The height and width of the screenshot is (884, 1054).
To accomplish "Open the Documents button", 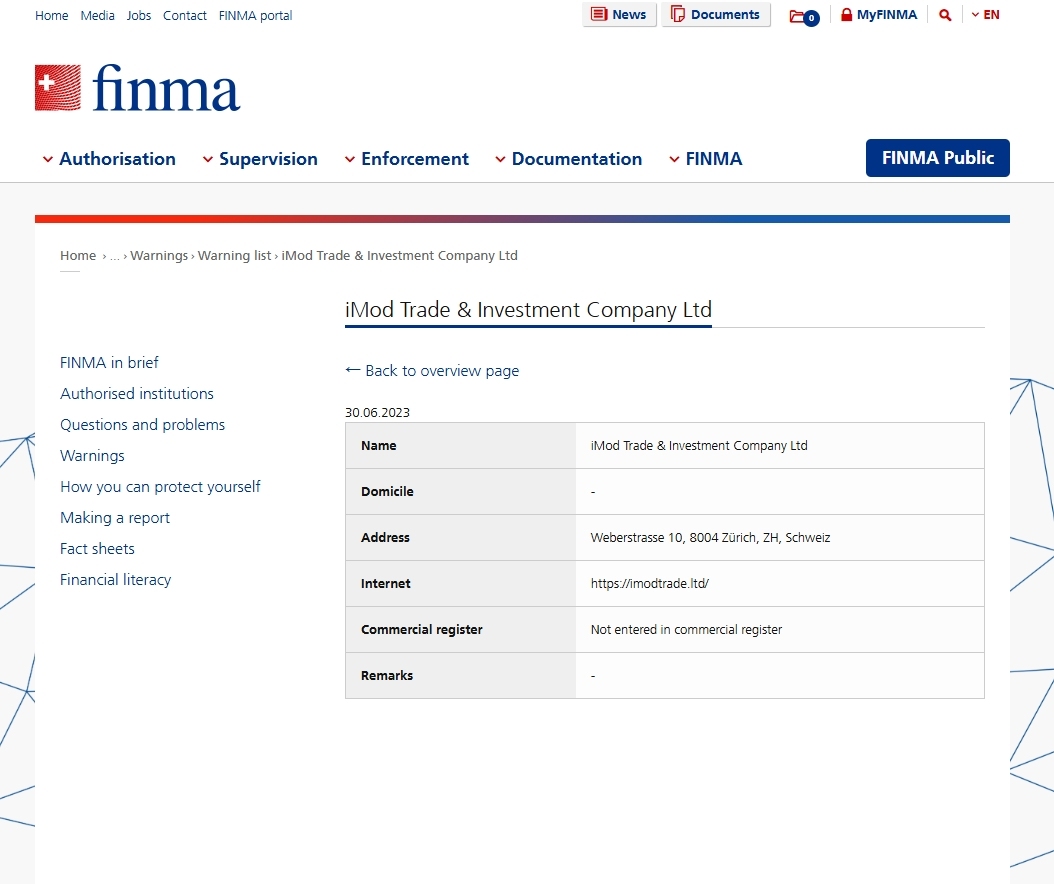I will click(715, 15).
